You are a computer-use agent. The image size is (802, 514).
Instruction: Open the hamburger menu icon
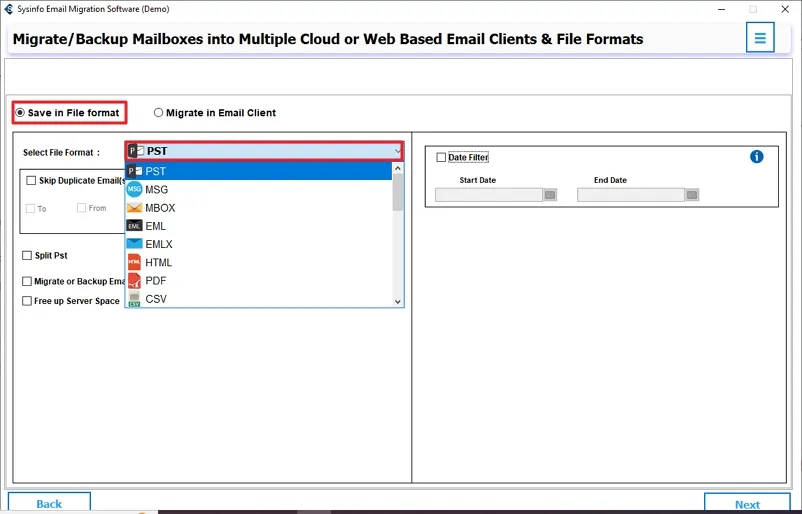pos(760,38)
